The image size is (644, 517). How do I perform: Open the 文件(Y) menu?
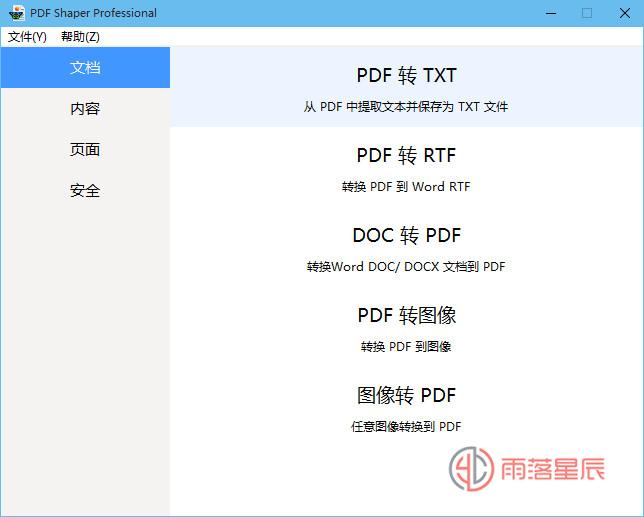pos(27,37)
